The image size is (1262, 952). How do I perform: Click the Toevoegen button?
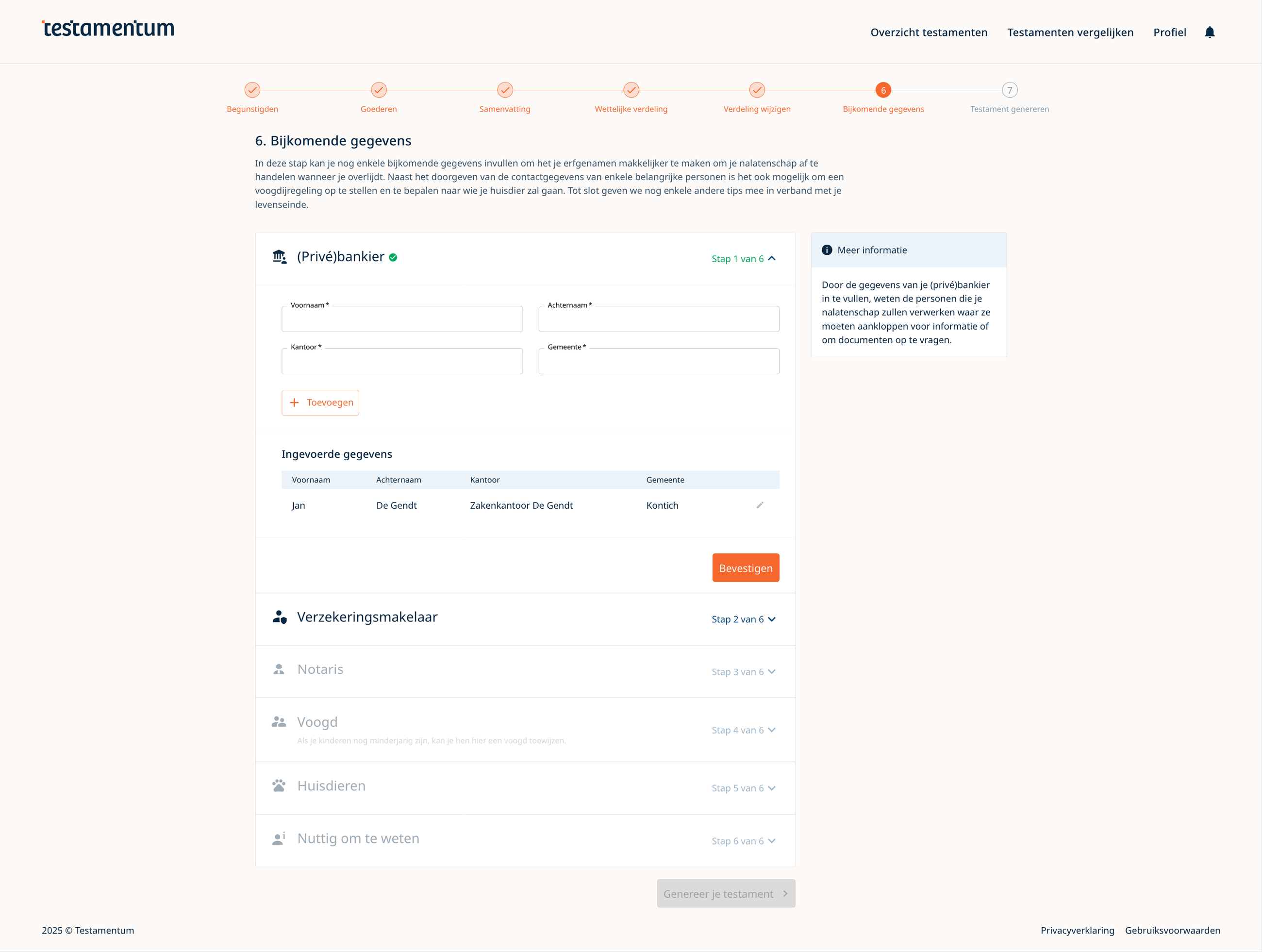(320, 402)
